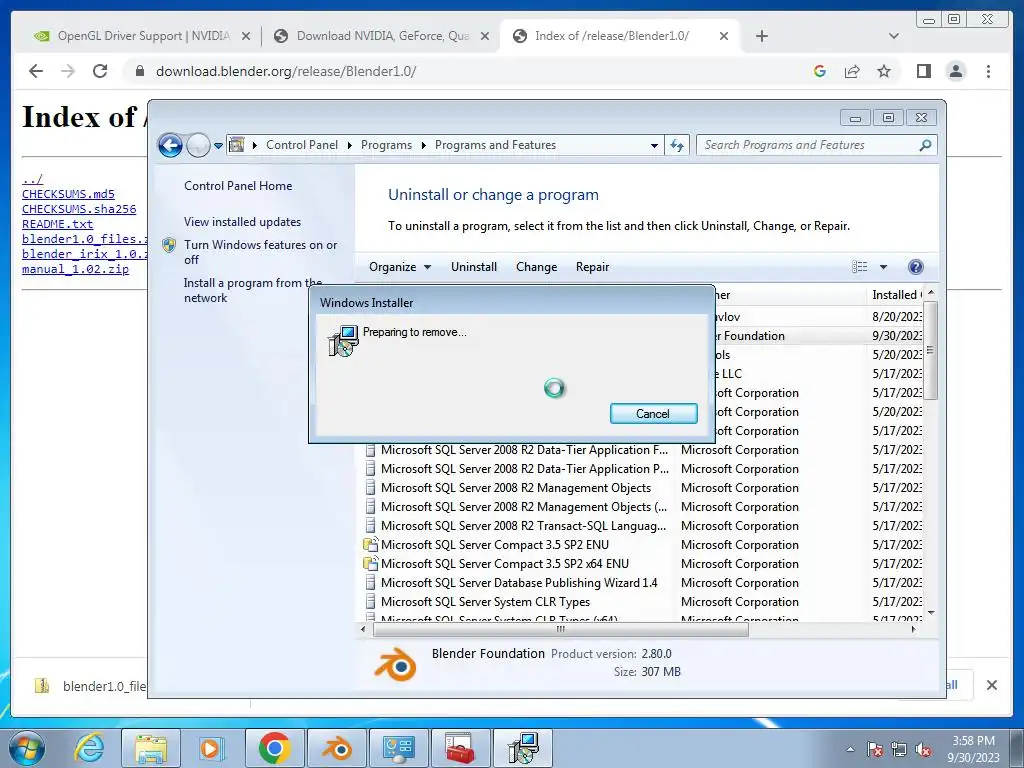Click Change in Programs and Features toolbar
The width and height of the screenshot is (1024, 768).
(536, 266)
